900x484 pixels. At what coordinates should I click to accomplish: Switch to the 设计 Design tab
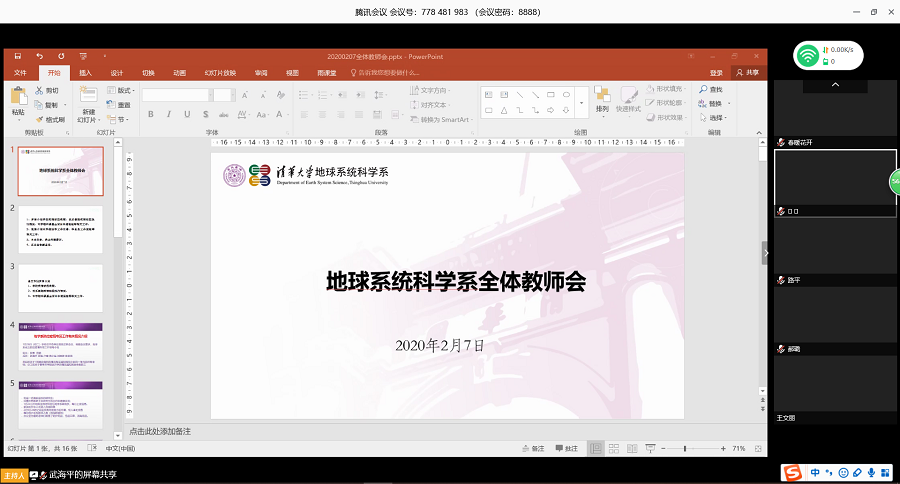[117, 73]
